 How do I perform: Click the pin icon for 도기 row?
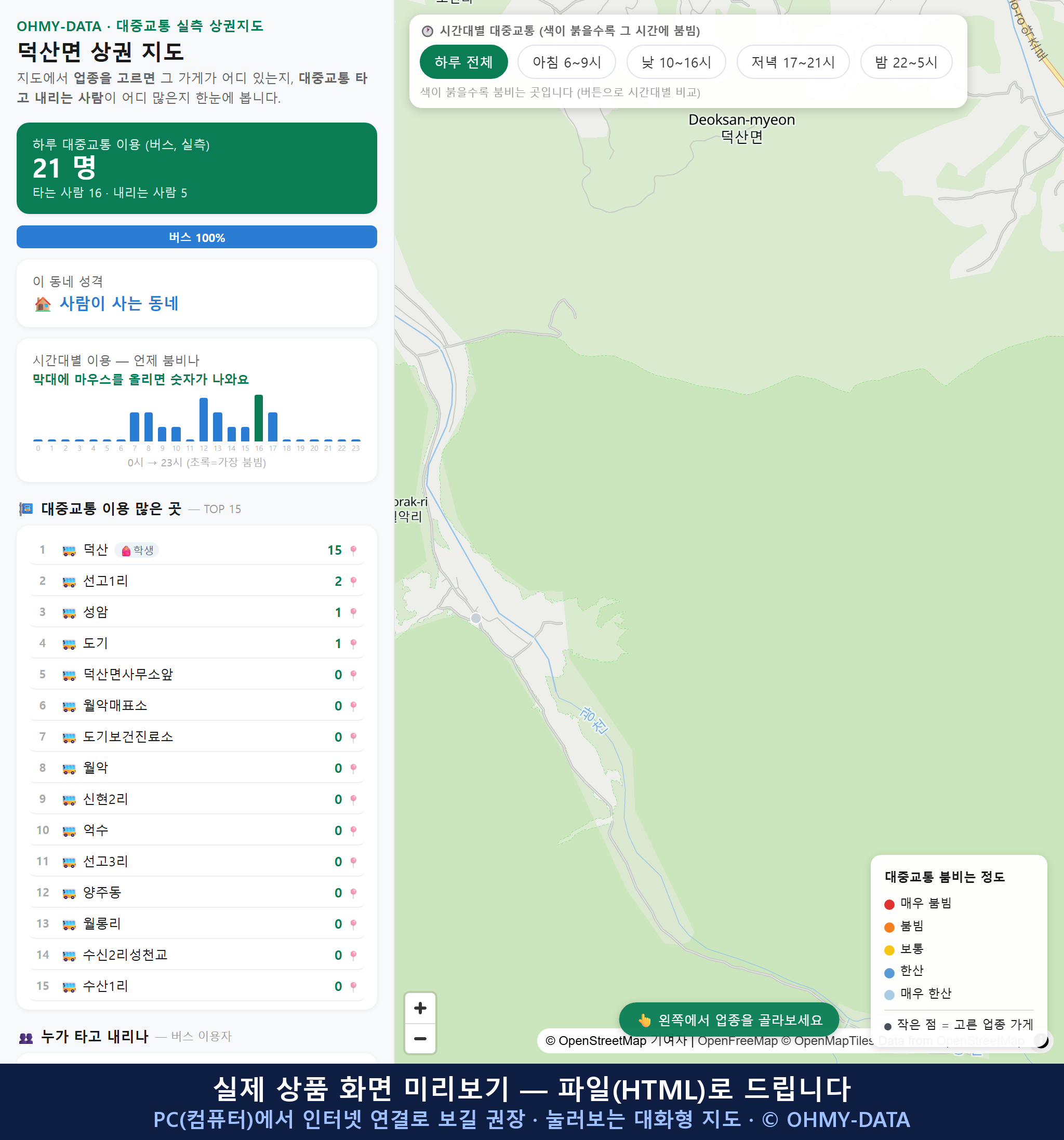coord(353,644)
